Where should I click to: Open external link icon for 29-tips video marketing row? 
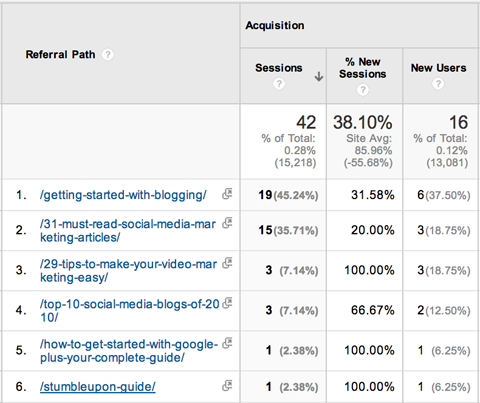pyautogui.click(x=227, y=263)
